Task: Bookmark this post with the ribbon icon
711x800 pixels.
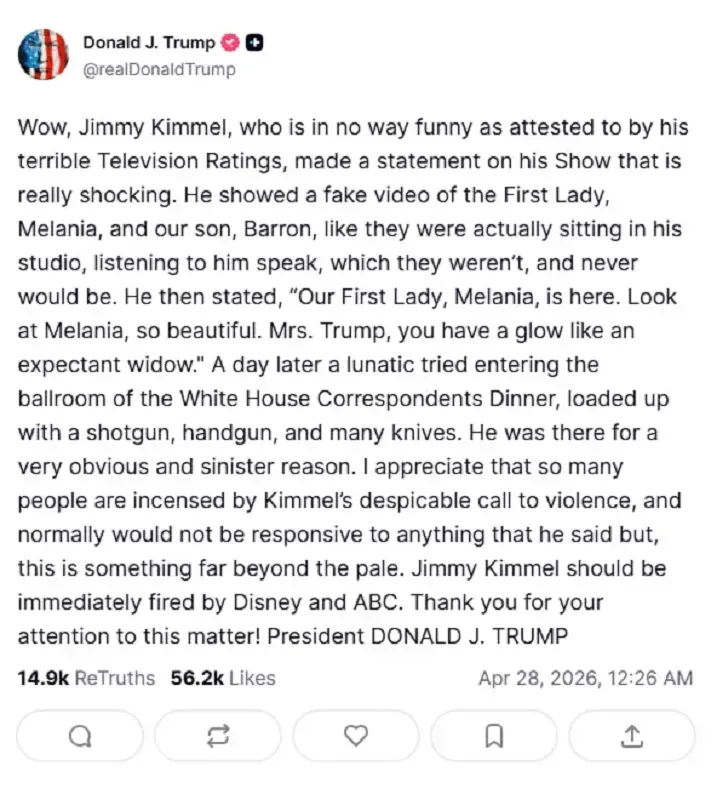Action: (493, 736)
